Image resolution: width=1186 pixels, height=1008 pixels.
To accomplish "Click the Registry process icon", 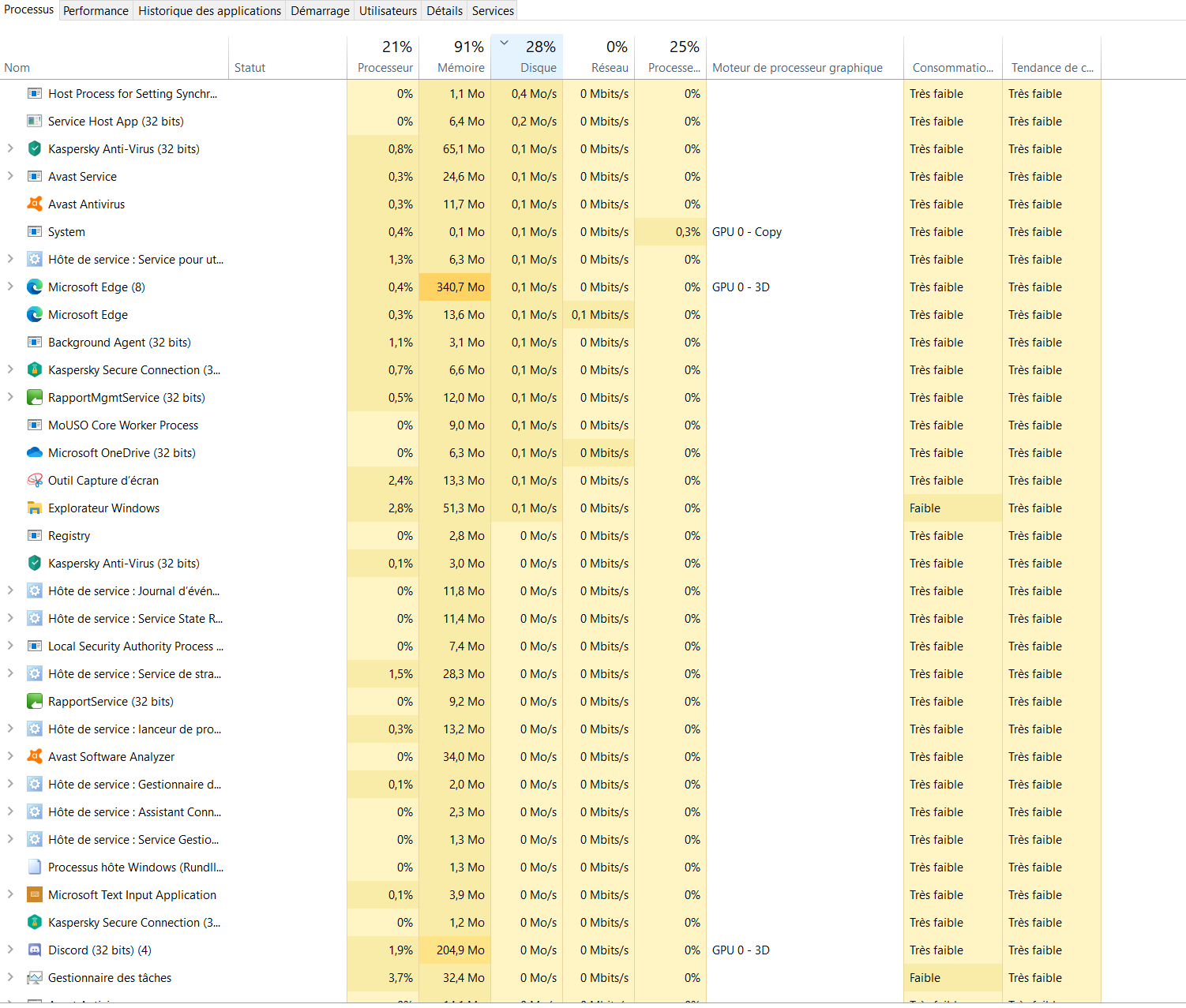I will coord(35,535).
